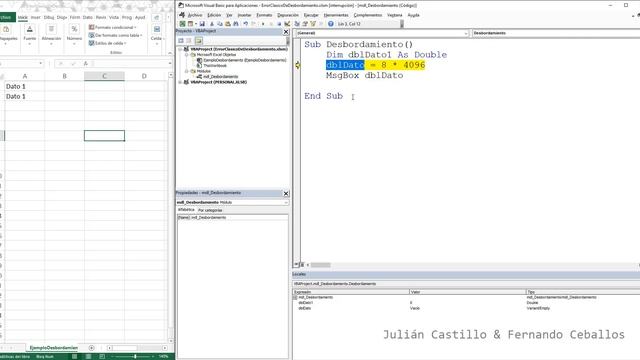Select Por categorías tab in Properties
Image resolution: width=640 pixels, height=360 pixels.
(x=210, y=210)
